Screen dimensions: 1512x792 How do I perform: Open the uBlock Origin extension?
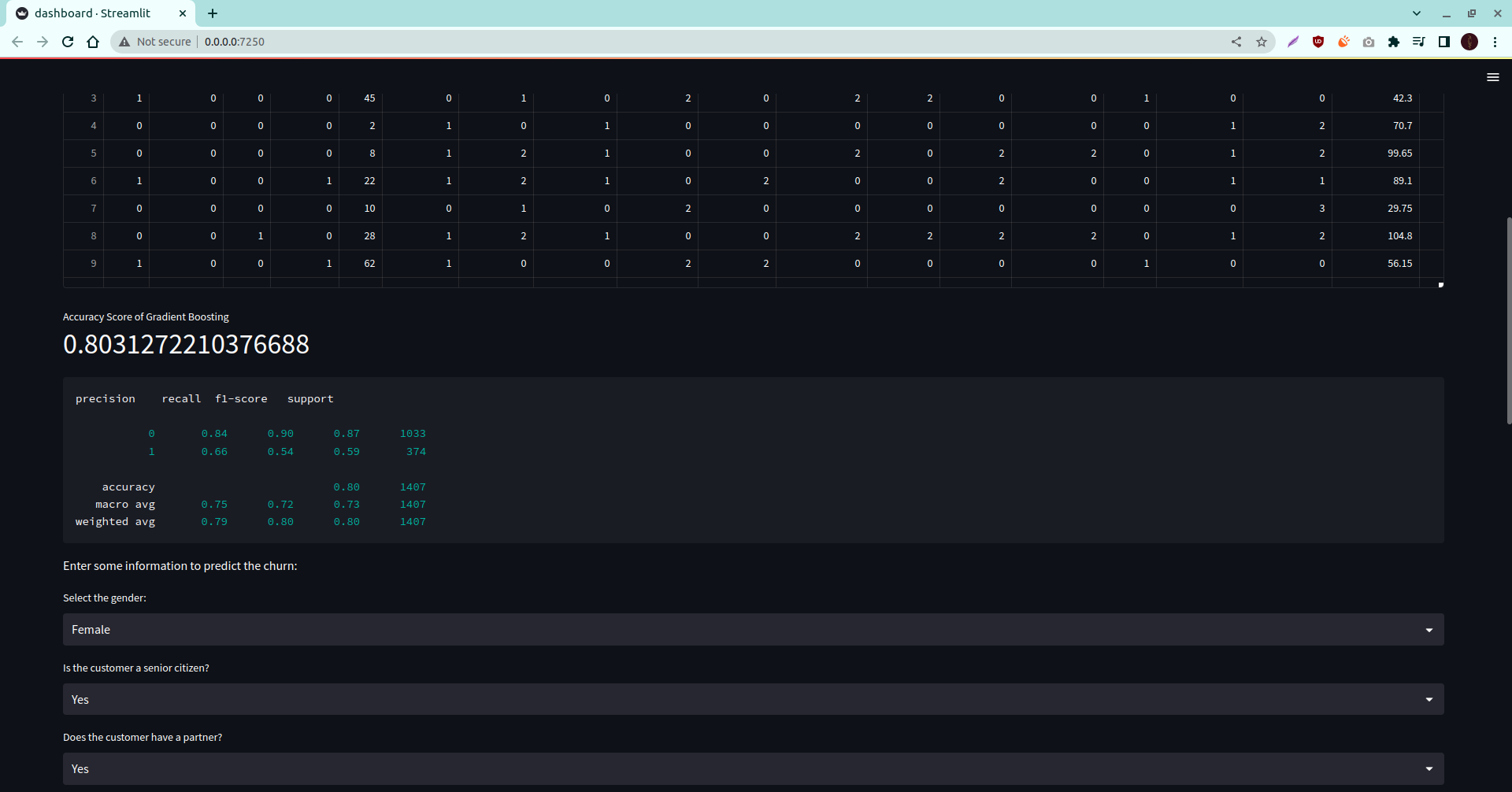pyautogui.click(x=1318, y=42)
